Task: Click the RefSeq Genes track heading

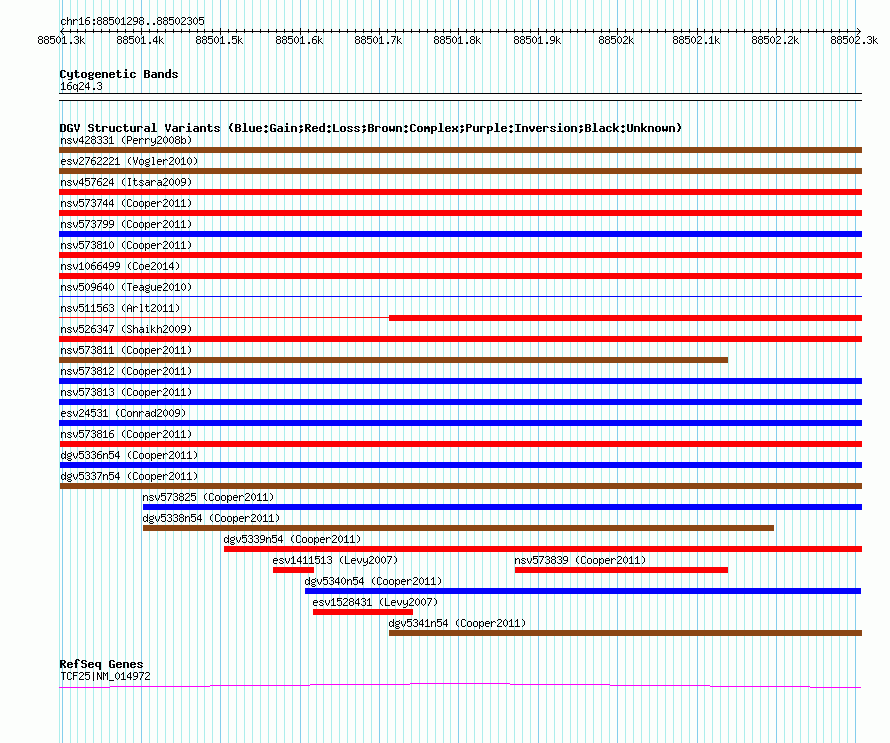Action: click(x=102, y=664)
